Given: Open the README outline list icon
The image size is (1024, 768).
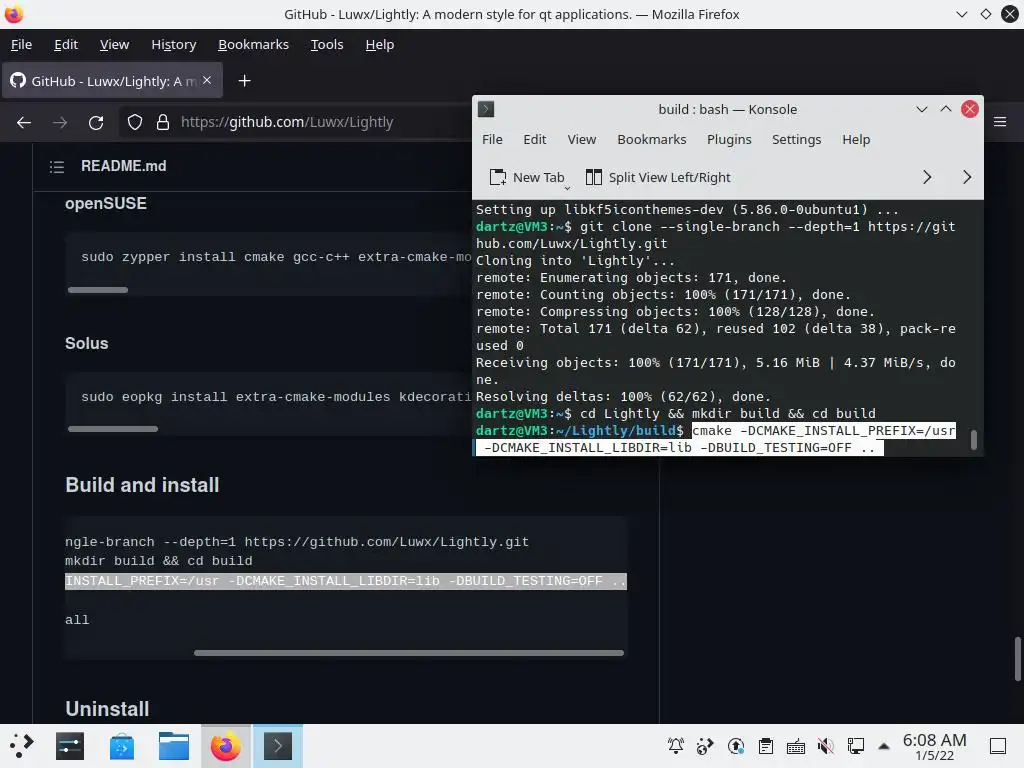Looking at the screenshot, I should pyautogui.click(x=57, y=167).
